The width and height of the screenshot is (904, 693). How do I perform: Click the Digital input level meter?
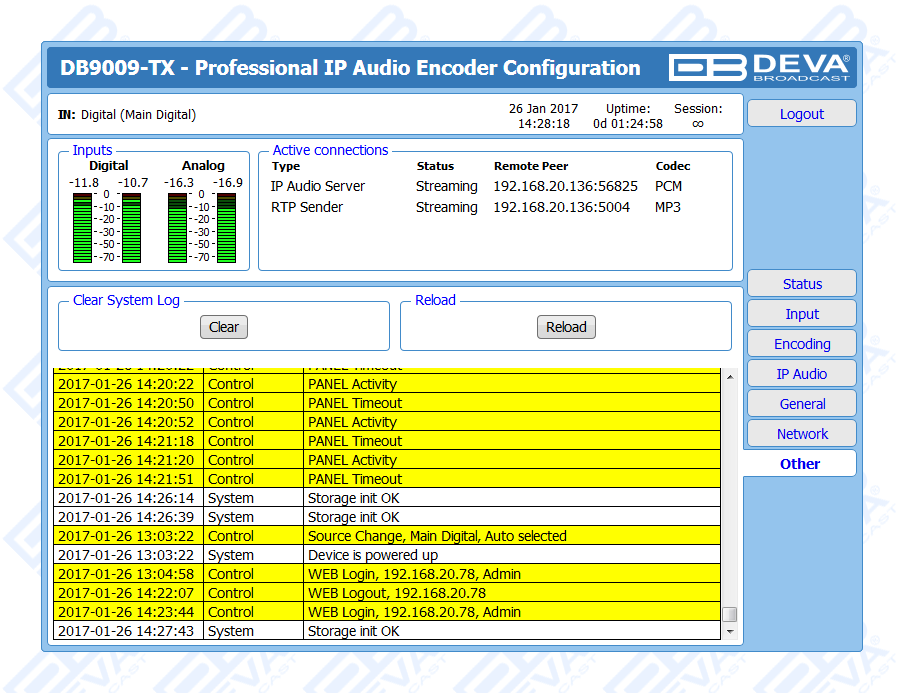(x=108, y=226)
